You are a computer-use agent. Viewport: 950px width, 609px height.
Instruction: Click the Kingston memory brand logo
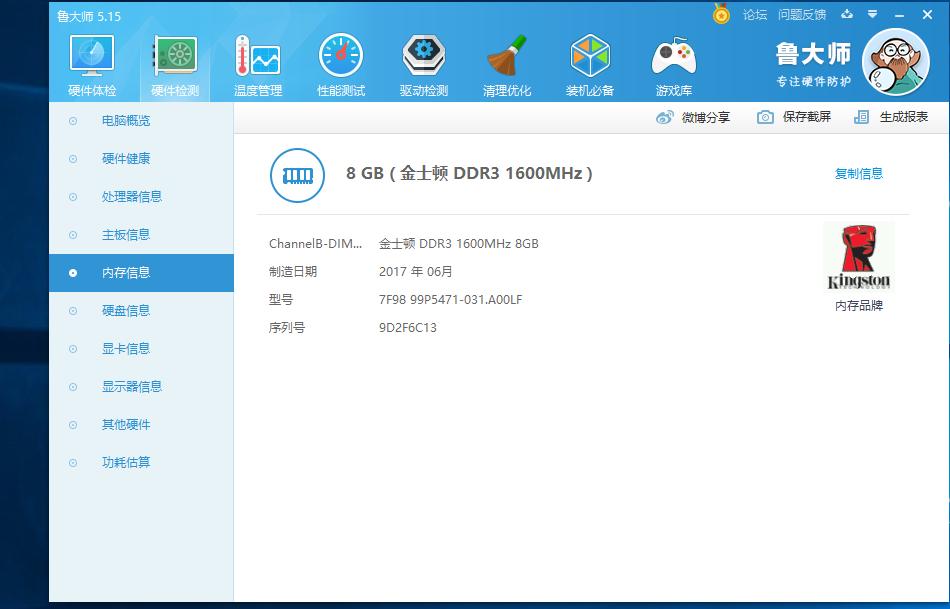click(858, 258)
